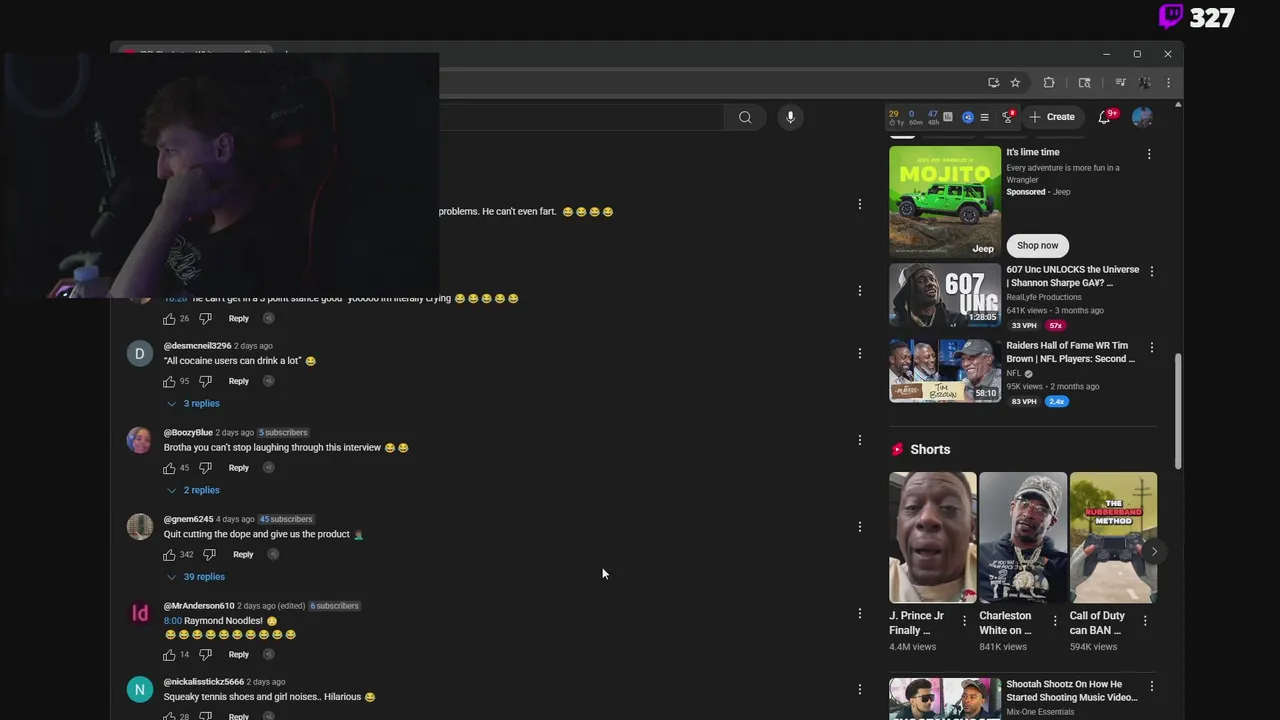Reply to desmcneil3296's comment
The height and width of the screenshot is (720, 1280).
[x=238, y=381]
